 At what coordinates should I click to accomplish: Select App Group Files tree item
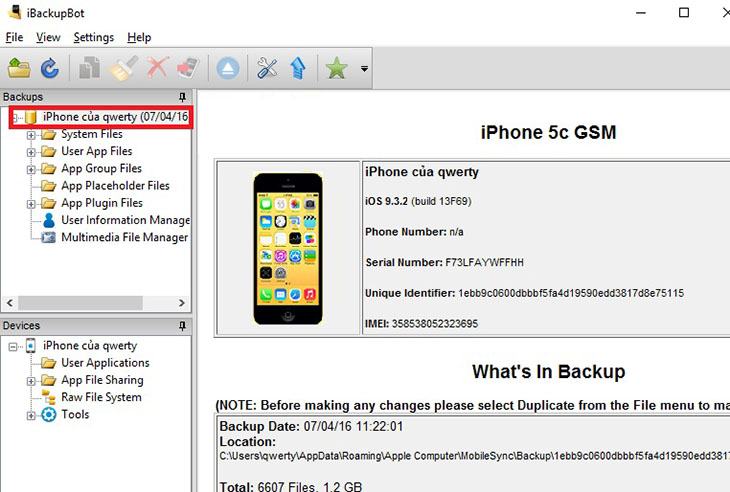(x=101, y=168)
